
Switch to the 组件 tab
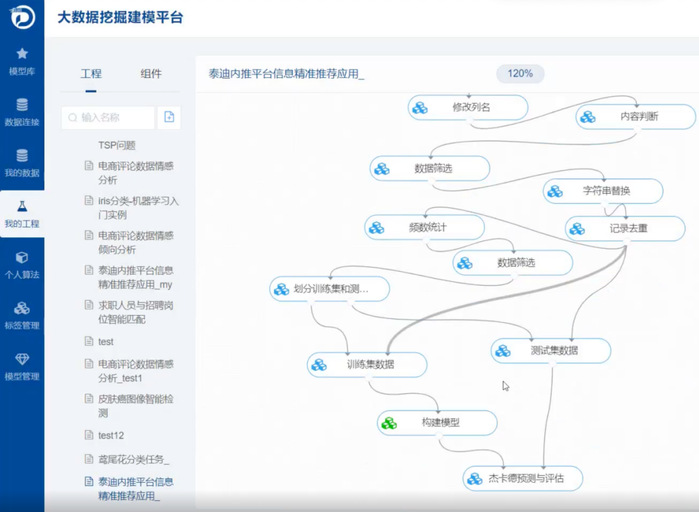tap(151, 74)
